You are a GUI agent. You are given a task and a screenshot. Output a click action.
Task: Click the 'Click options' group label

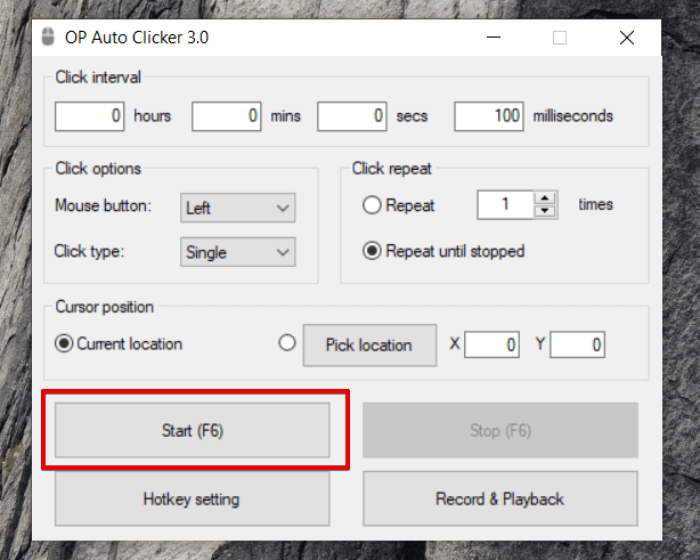(98, 169)
